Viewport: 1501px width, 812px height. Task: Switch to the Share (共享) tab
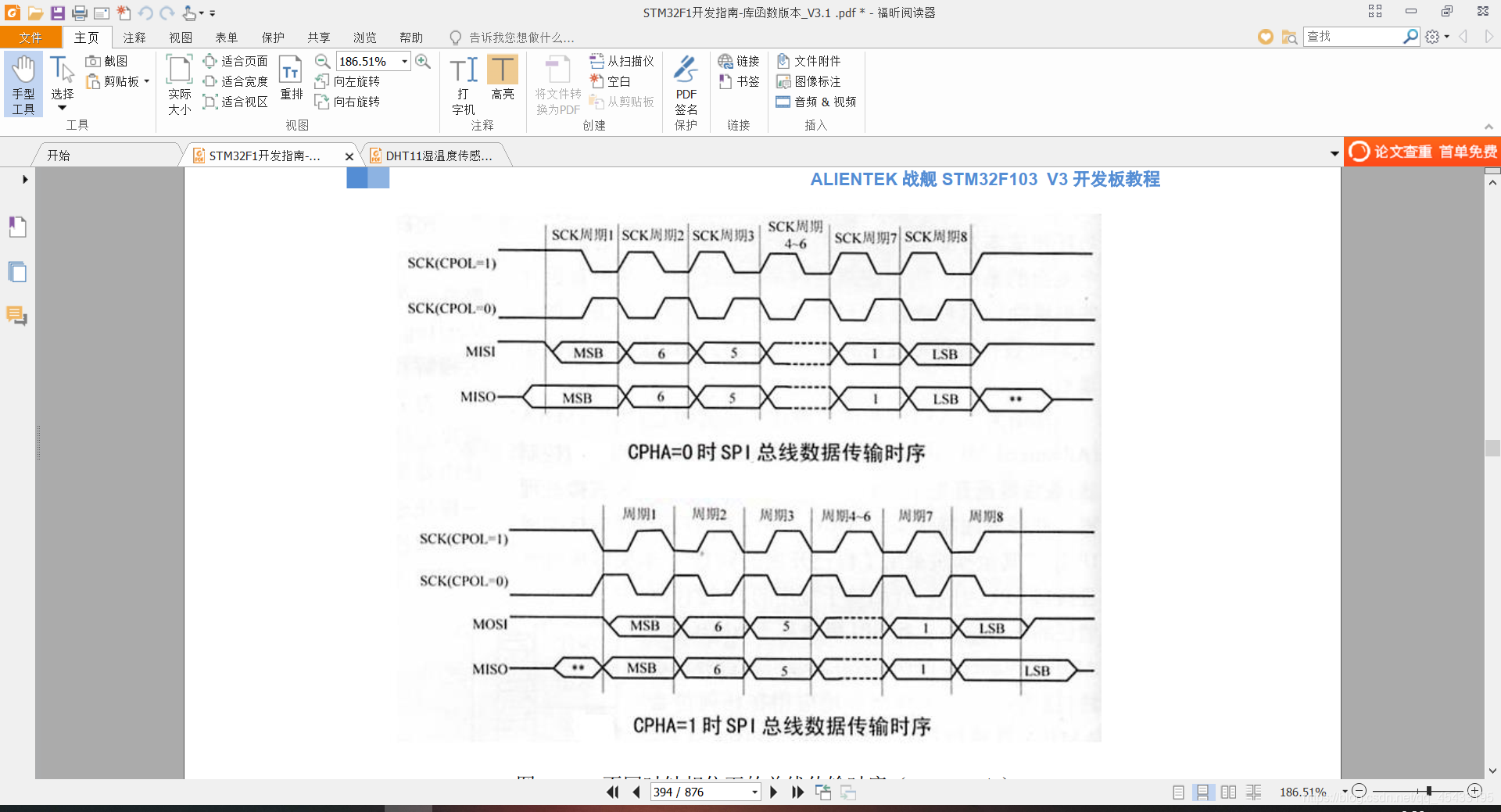pos(319,38)
